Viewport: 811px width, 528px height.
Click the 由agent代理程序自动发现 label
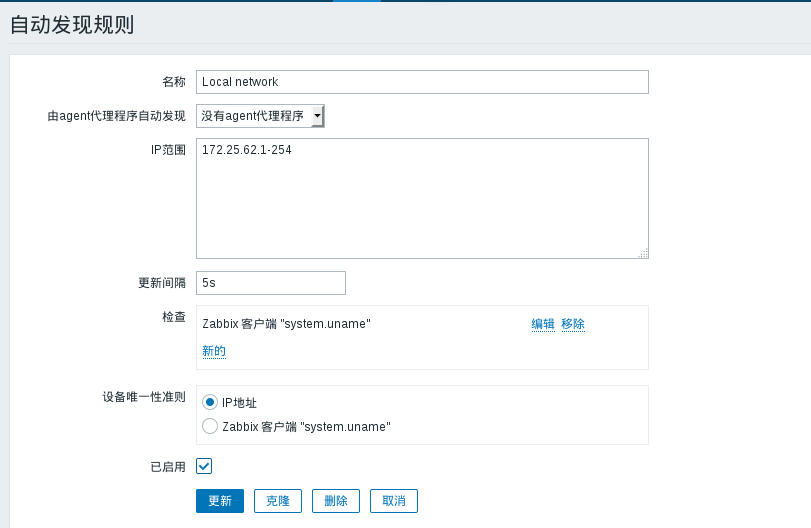116,116
